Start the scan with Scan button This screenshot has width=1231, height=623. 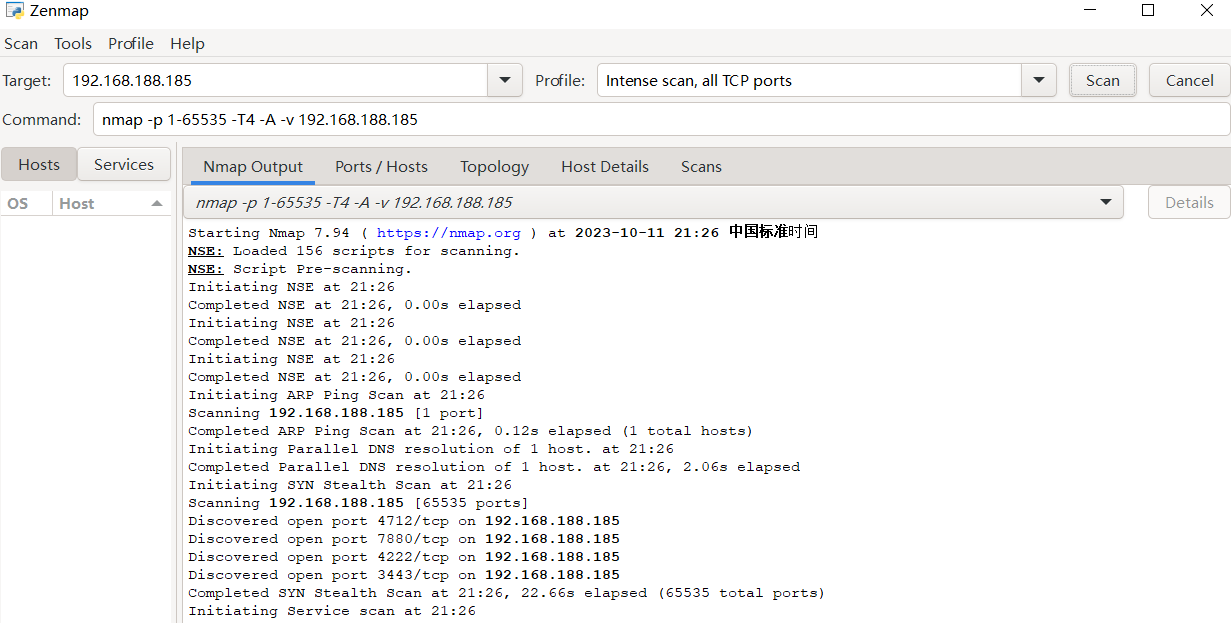click(1103, 80)
